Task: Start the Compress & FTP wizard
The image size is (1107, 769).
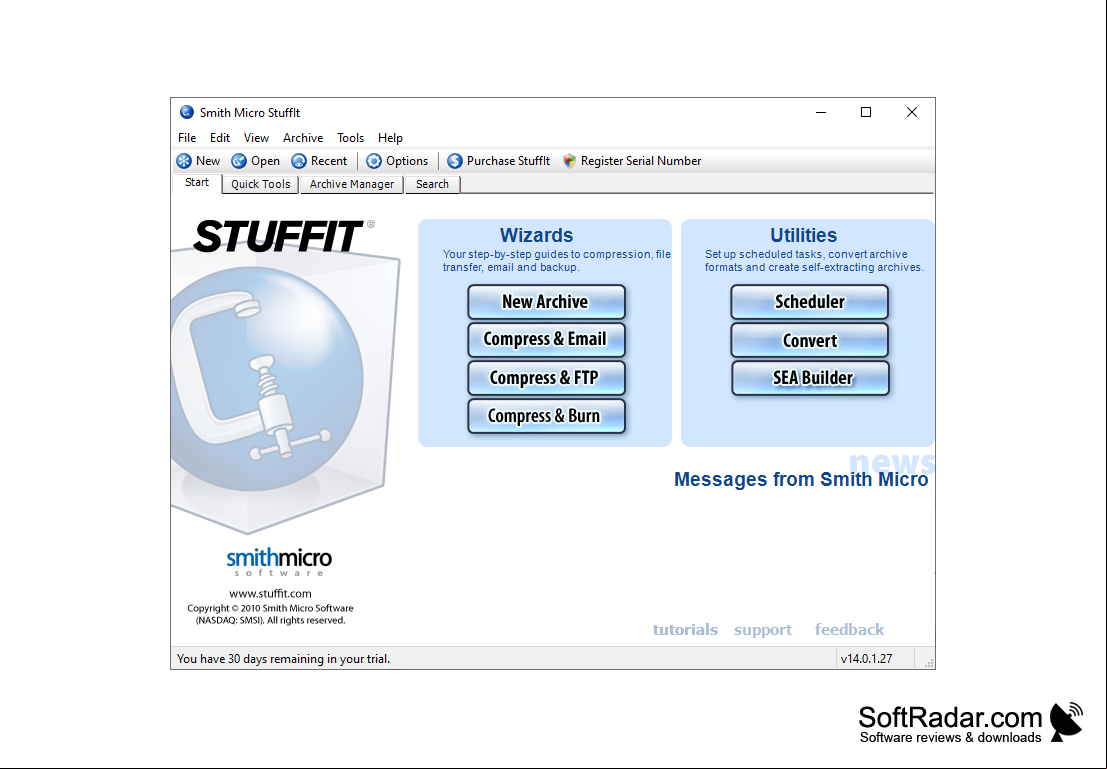Action: [546, 378]
